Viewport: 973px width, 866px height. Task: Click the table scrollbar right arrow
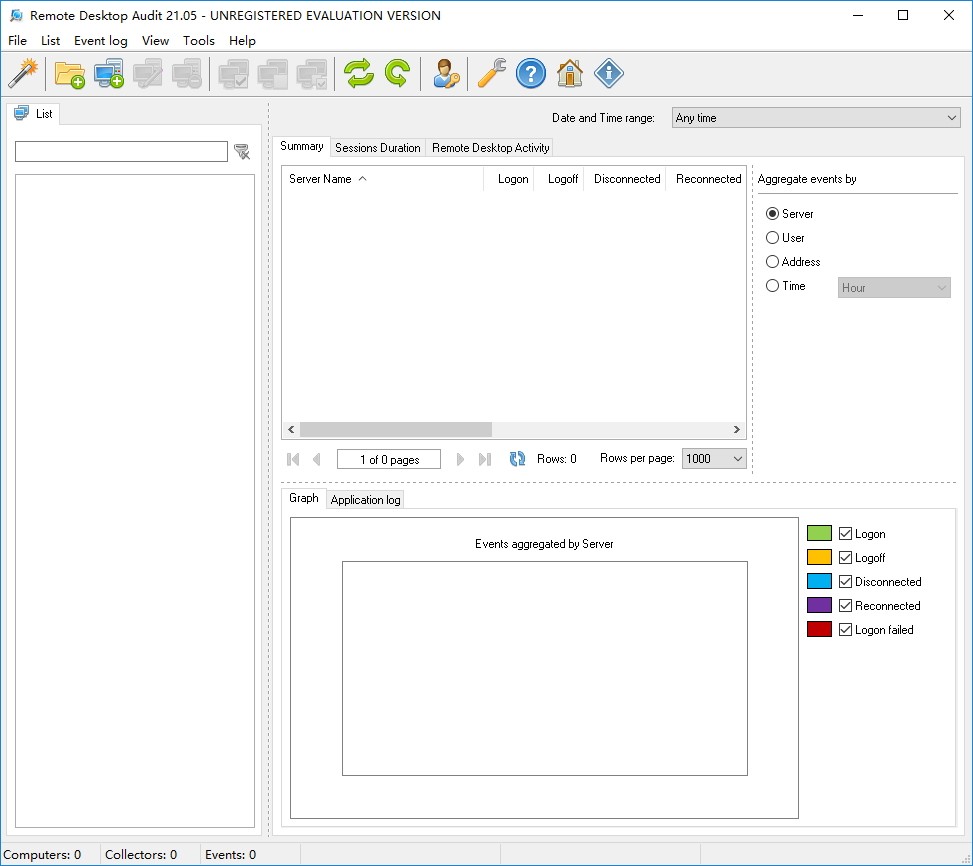click(737, 429)
